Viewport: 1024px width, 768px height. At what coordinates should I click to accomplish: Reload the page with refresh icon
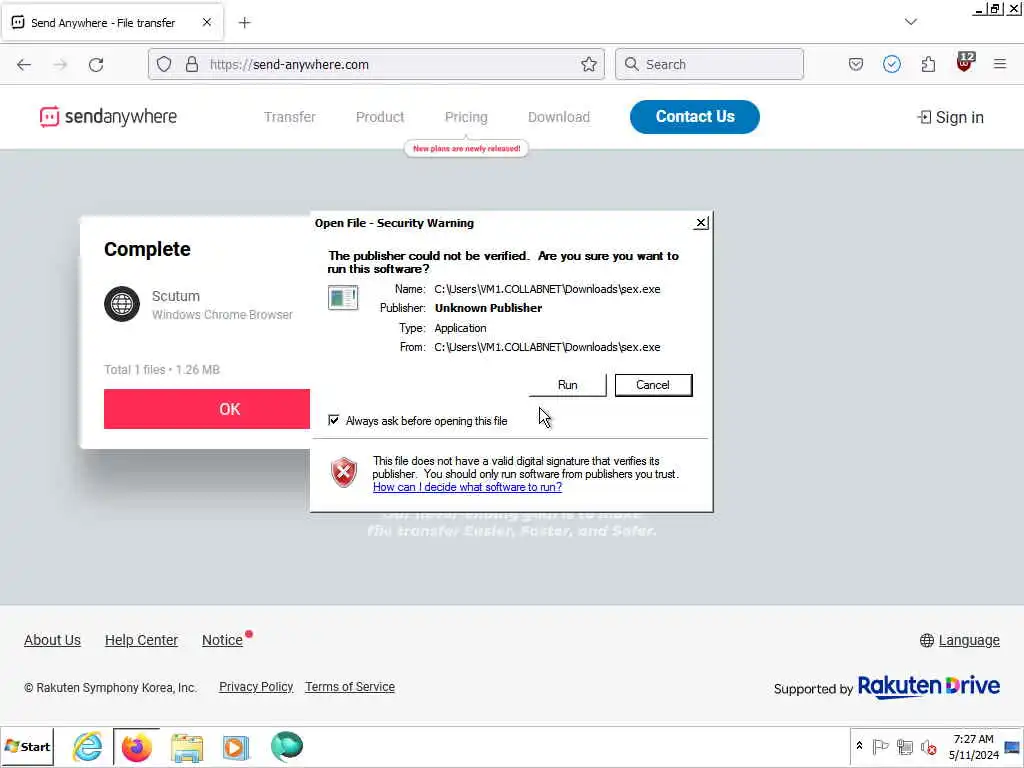[96, 65]
